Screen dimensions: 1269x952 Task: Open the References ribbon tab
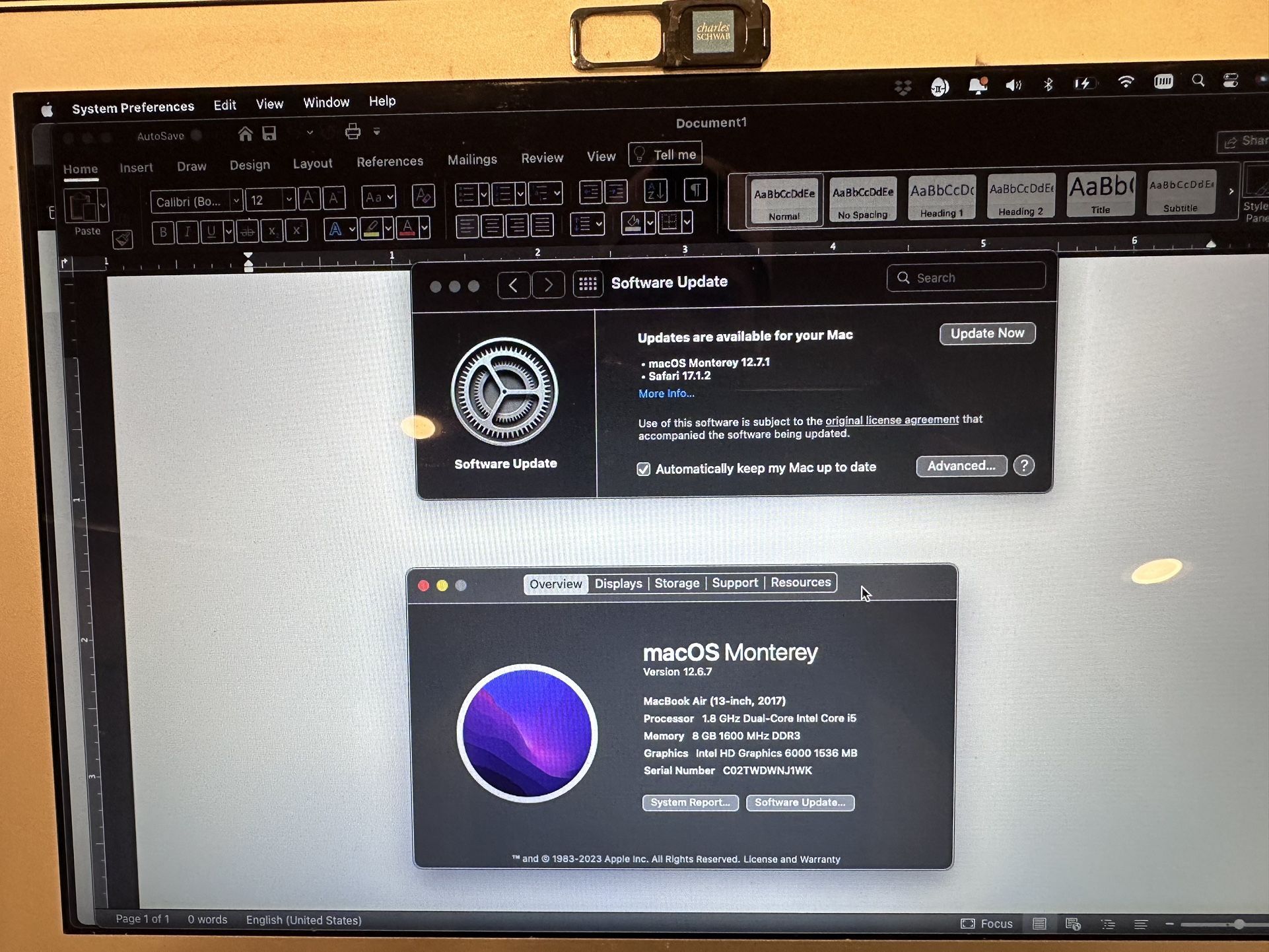click(x=390, y=161)
